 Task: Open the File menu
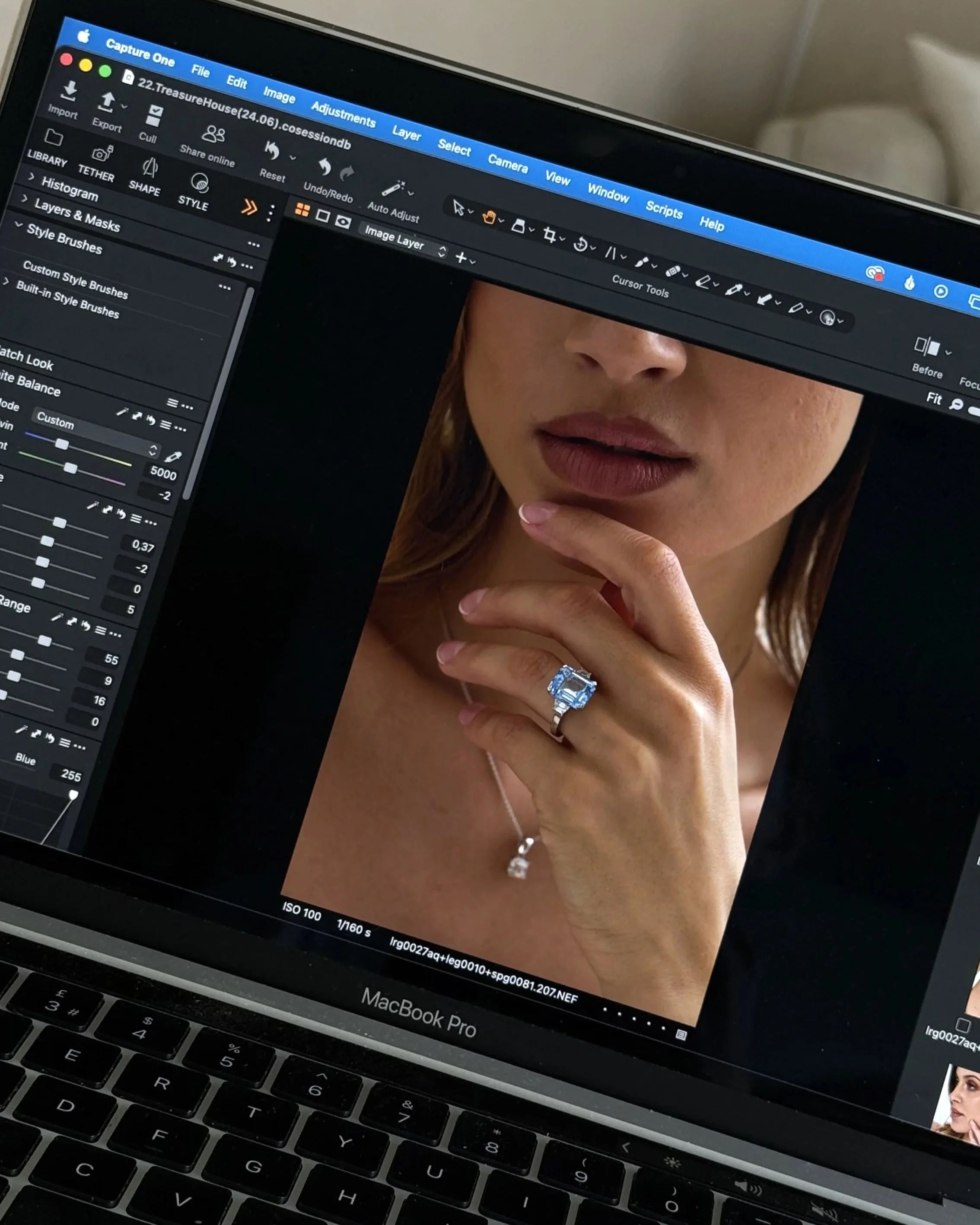(x=200, y=71)
